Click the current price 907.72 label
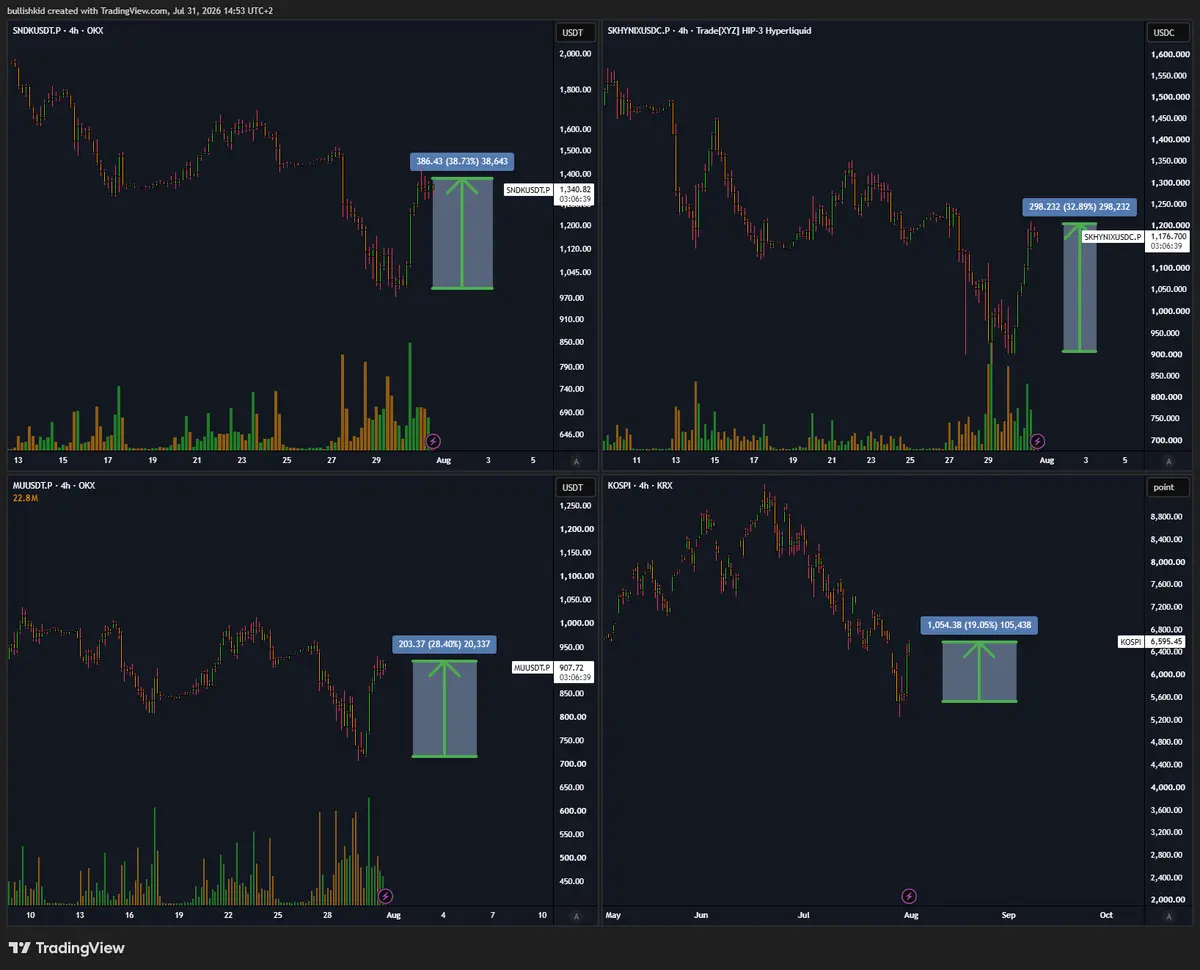1200x970 pixels. click(573, 666)
